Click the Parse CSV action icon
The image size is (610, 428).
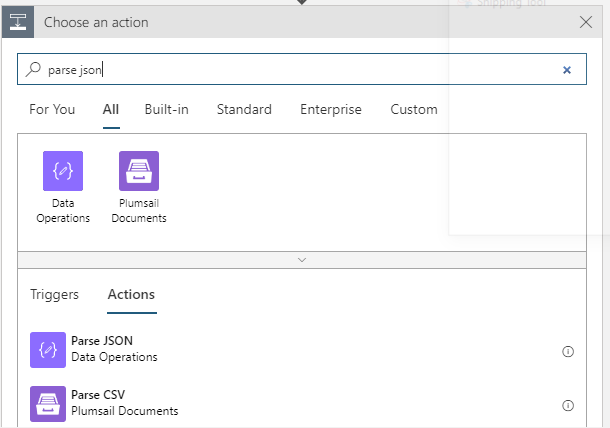pos(47,403)
